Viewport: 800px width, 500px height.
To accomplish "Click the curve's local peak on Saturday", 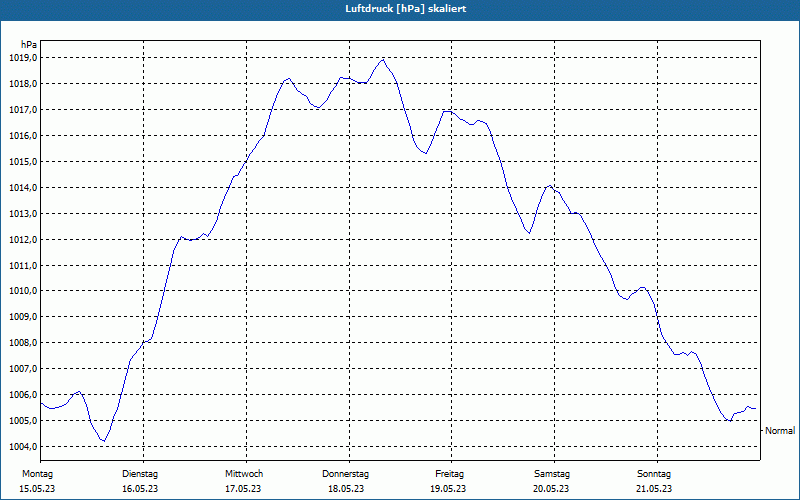I will click(x=550, y=185).
